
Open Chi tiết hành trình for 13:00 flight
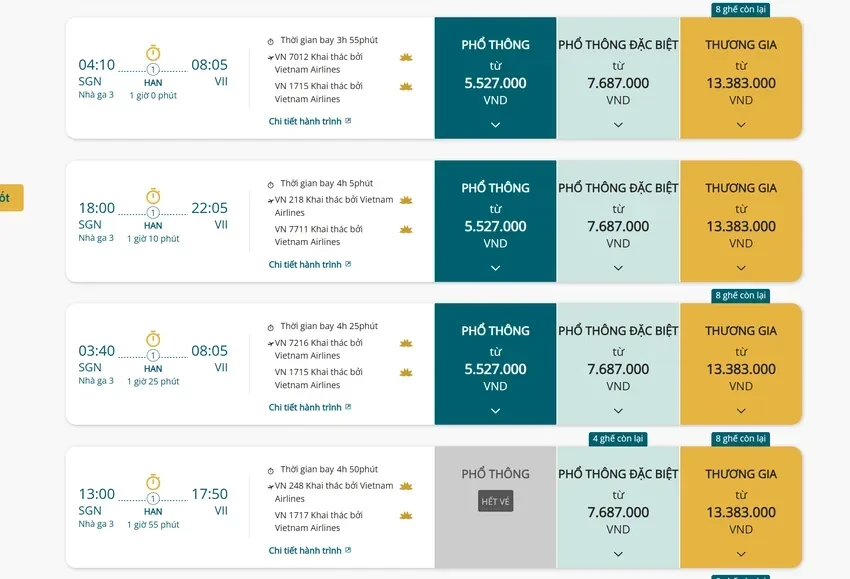(310, 551)
